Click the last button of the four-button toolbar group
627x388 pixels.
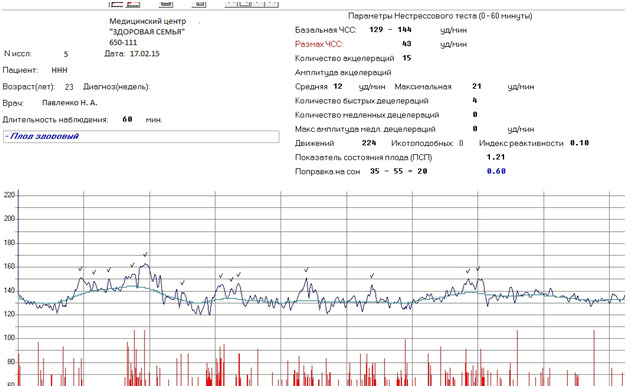tap(272, 4)
